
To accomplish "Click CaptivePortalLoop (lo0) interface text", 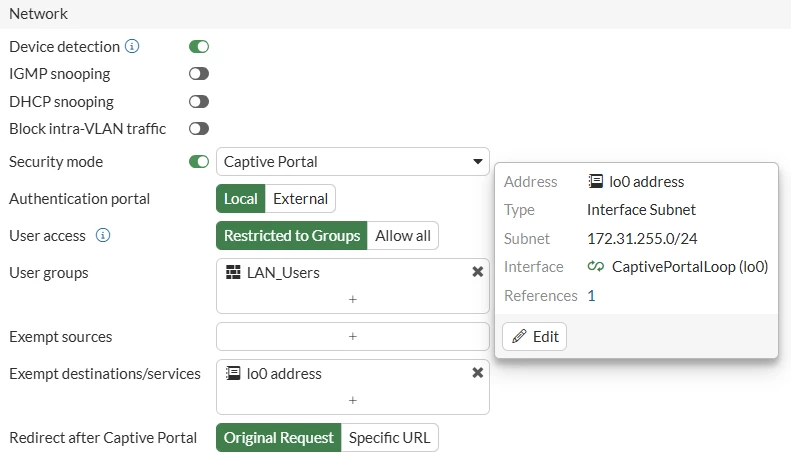I will pyautogui.click(x=690, y=267).
